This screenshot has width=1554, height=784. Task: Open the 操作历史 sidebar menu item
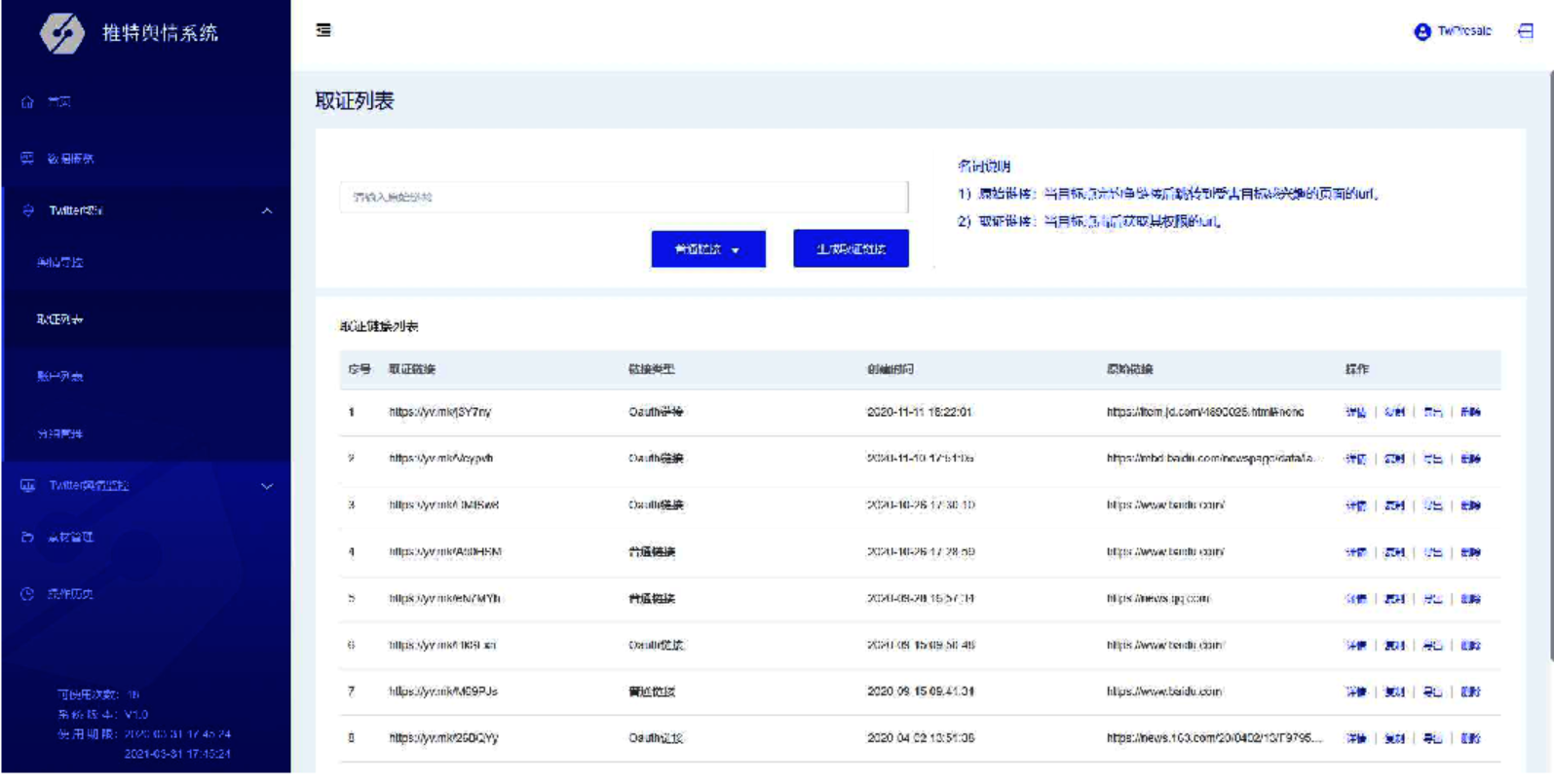coord(71,593)
